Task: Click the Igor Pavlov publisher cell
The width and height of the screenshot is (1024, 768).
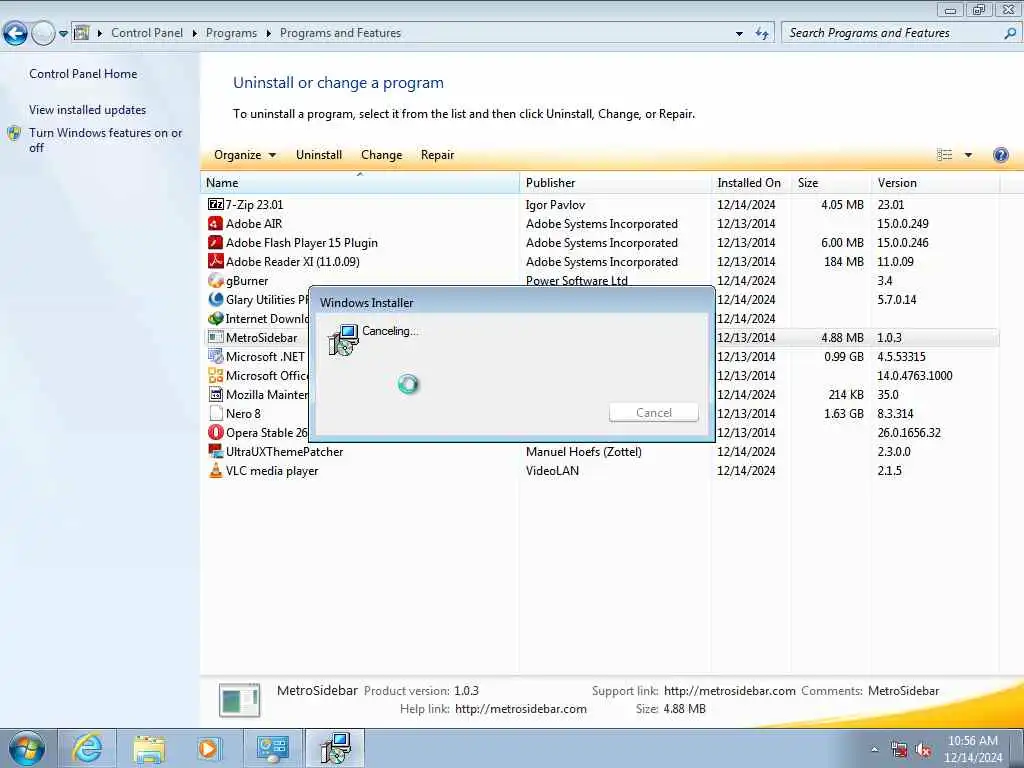Action: (x=555, y=205)
